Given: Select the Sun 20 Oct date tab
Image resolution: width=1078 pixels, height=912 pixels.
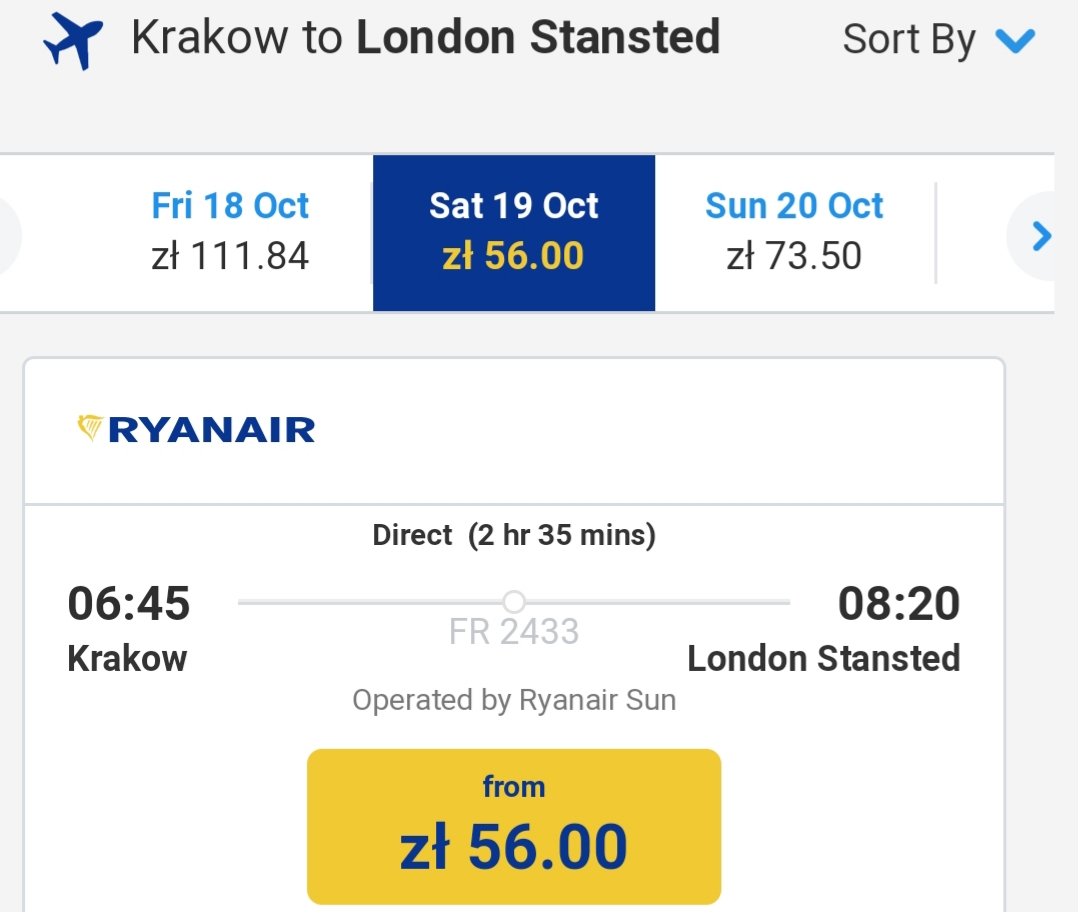Looking at the screenshot, I should (794, 233).
